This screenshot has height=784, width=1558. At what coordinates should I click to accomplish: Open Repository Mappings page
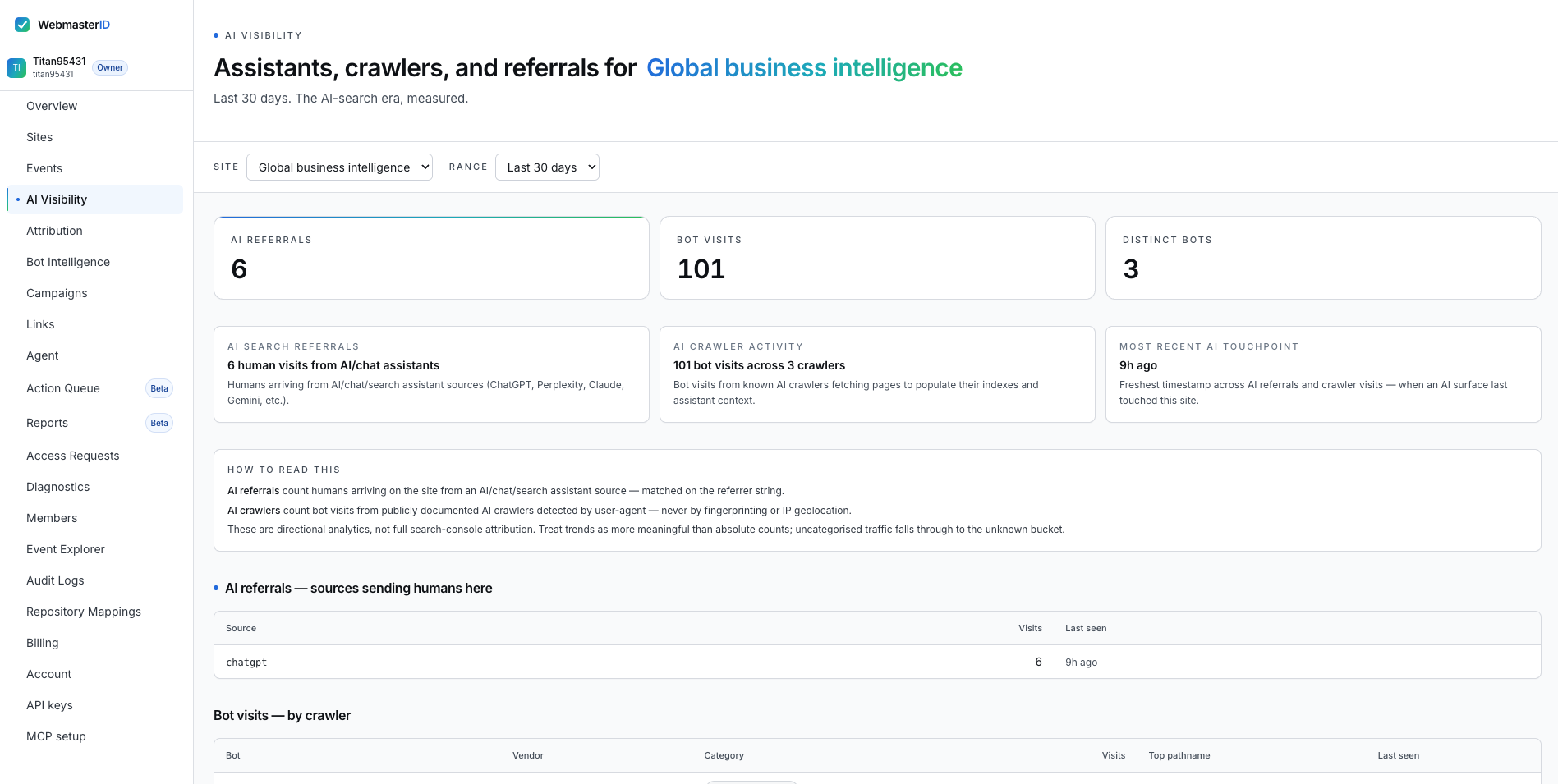pos(84,612)
